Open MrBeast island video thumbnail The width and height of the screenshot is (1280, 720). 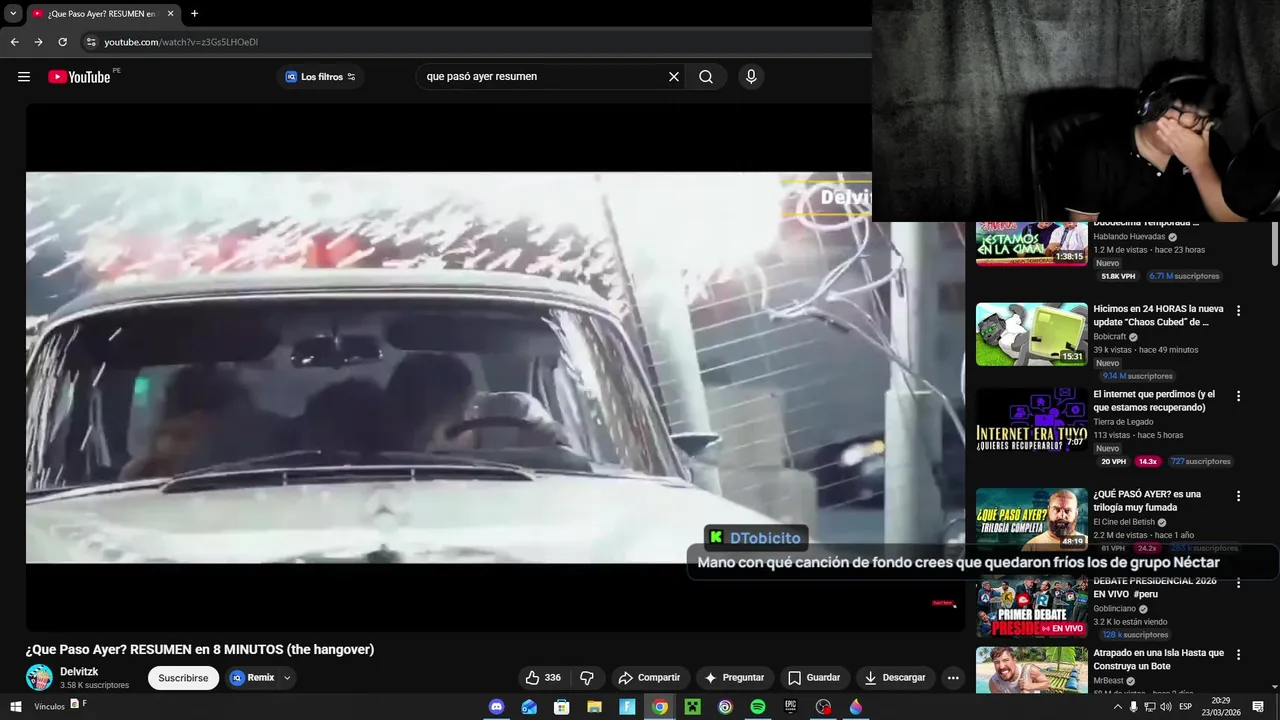point(1031,670)
